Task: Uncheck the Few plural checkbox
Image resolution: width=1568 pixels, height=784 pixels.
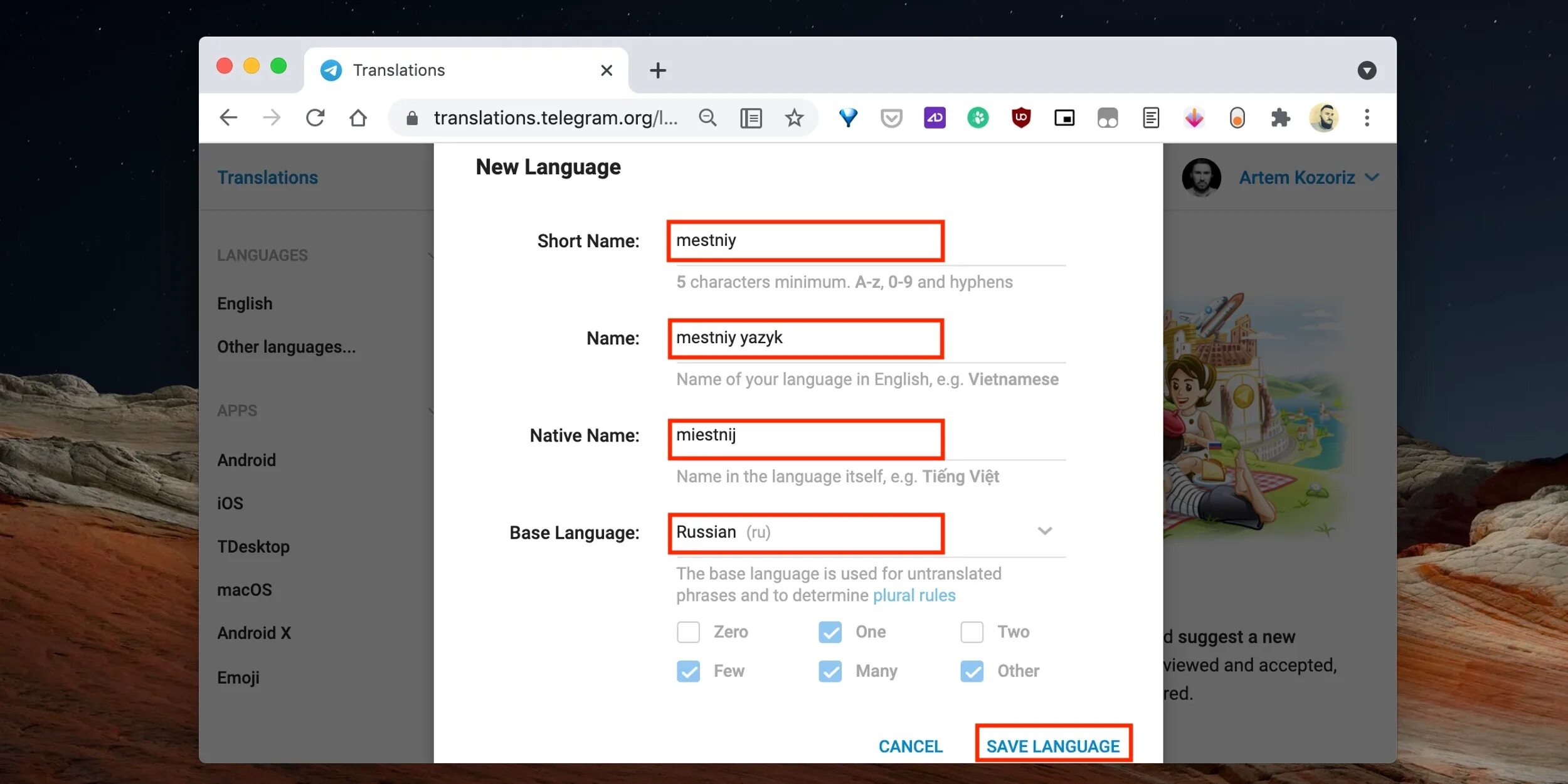Action: click(688, 671)
